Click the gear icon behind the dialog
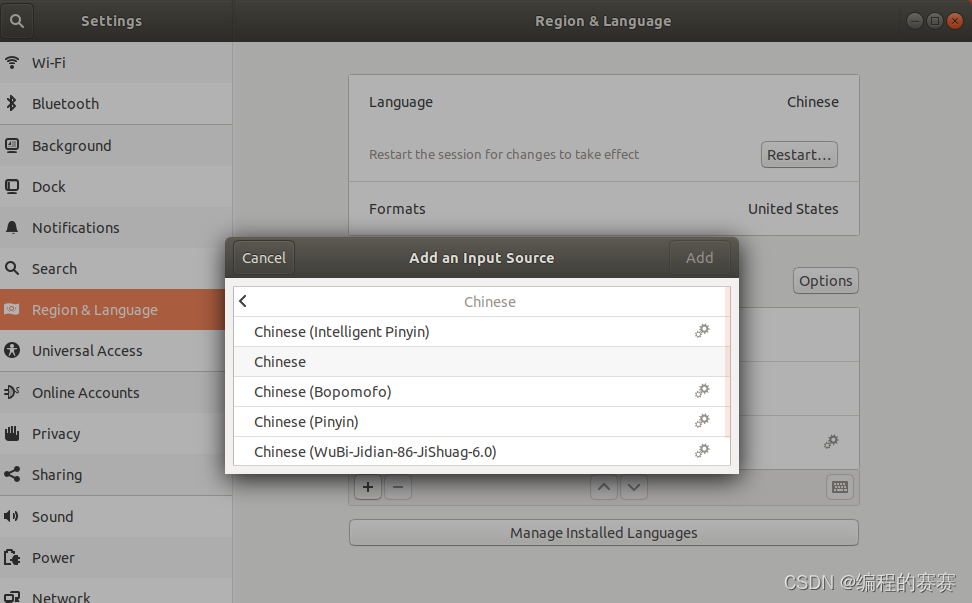This screenshot has height=603, width=972. (x=831, y=441)
